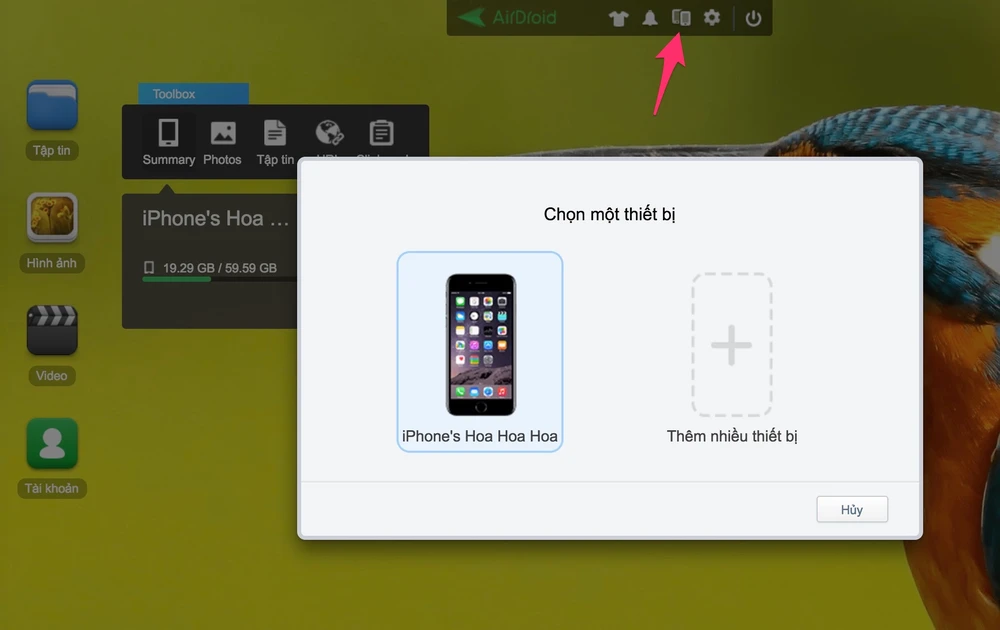Screen dimensions: 1000x630
Task: Click the Clipboard icon in toolbox
Action: pos(381,134)
